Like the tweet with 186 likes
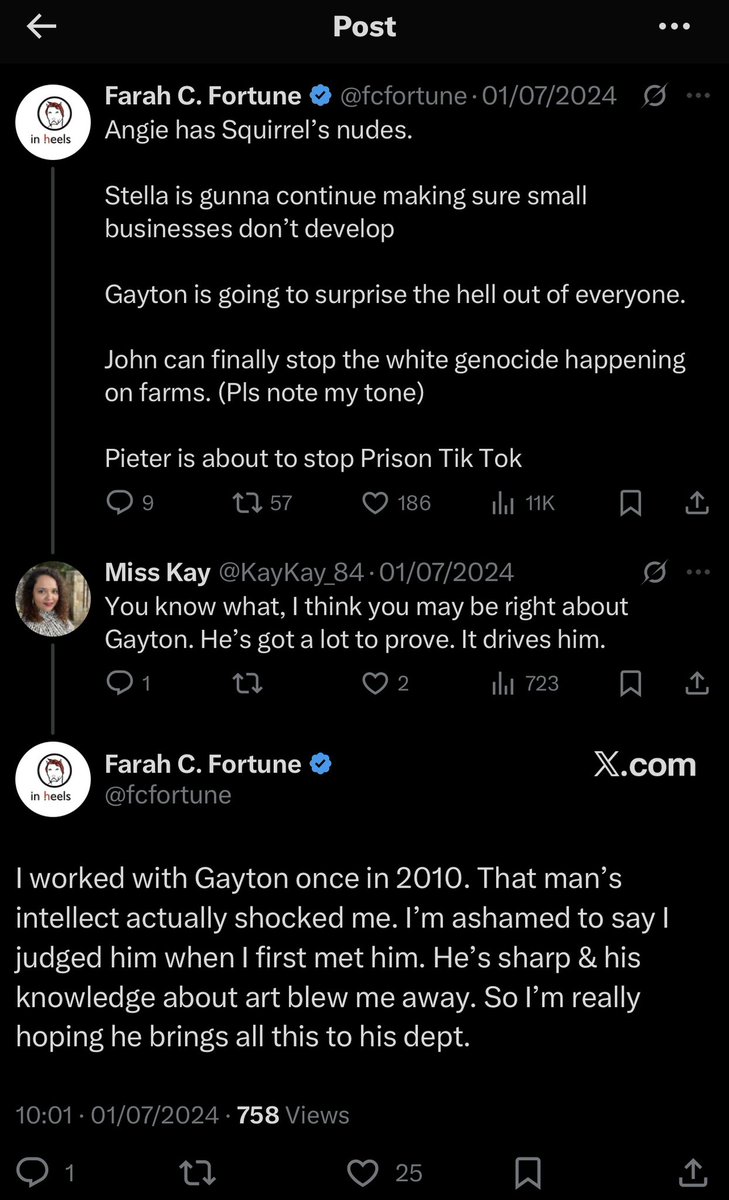 [x=375, y=503]
